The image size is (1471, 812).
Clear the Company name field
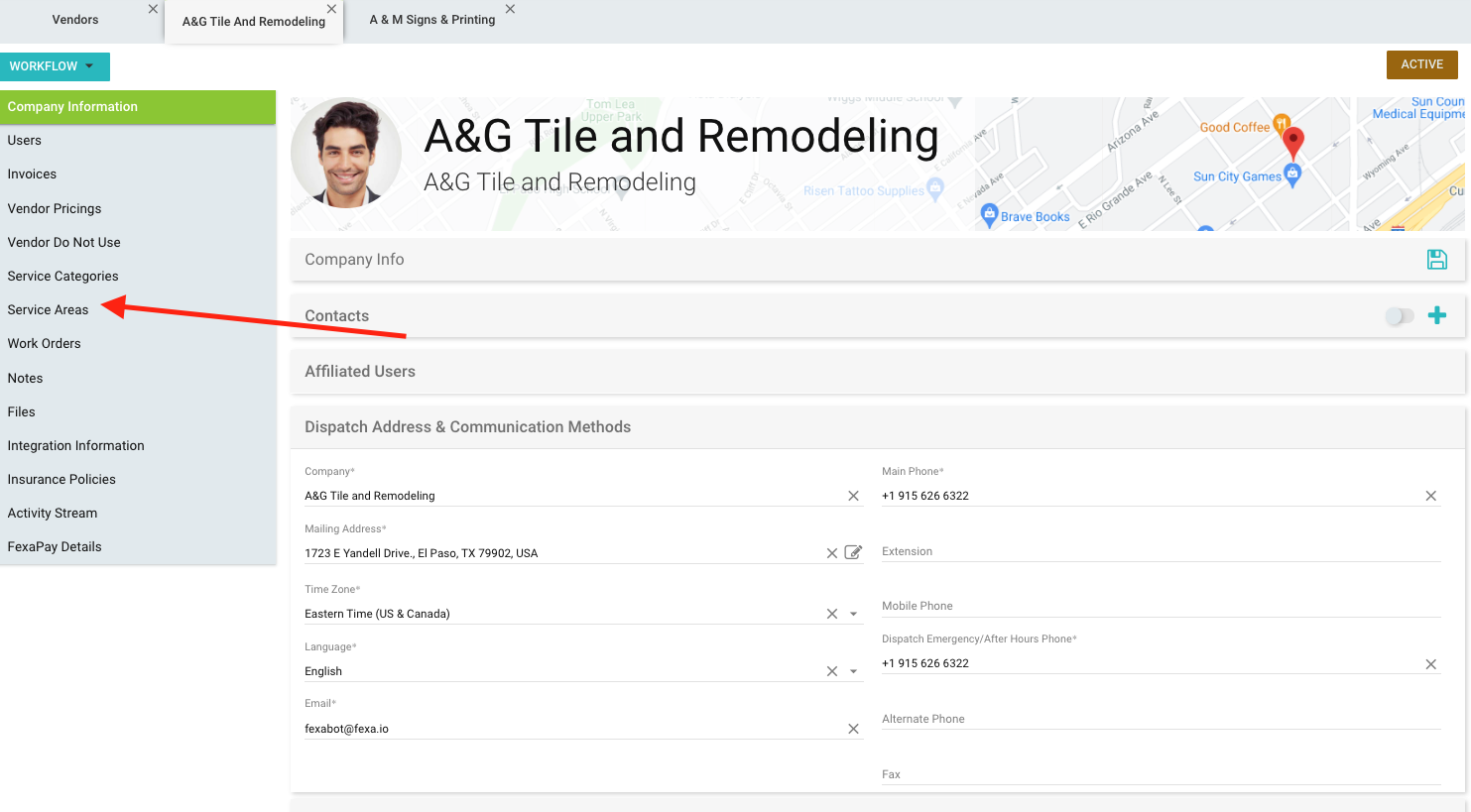pos(853,496)
